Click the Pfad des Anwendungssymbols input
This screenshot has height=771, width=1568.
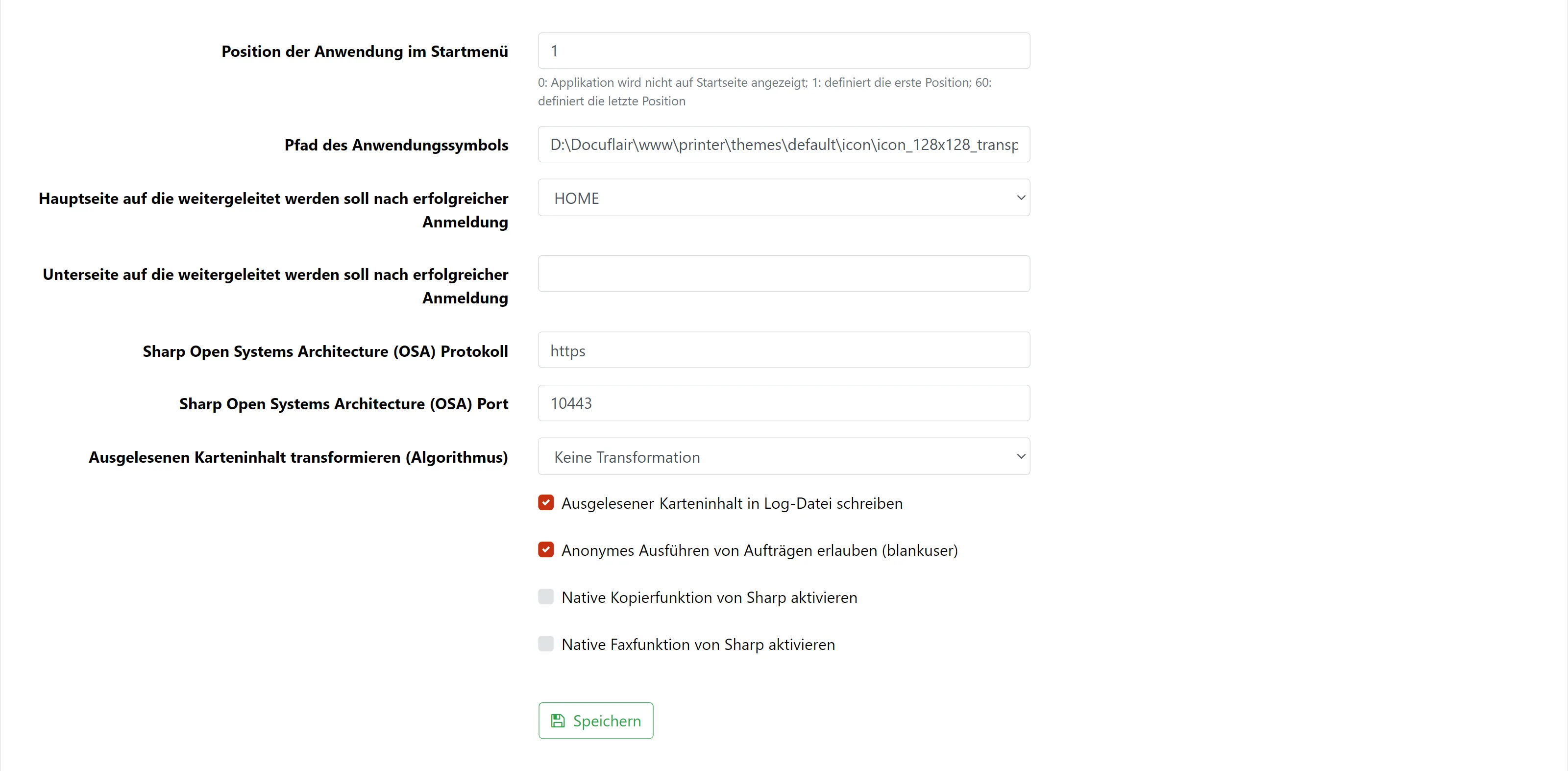[x=783, y=145]
